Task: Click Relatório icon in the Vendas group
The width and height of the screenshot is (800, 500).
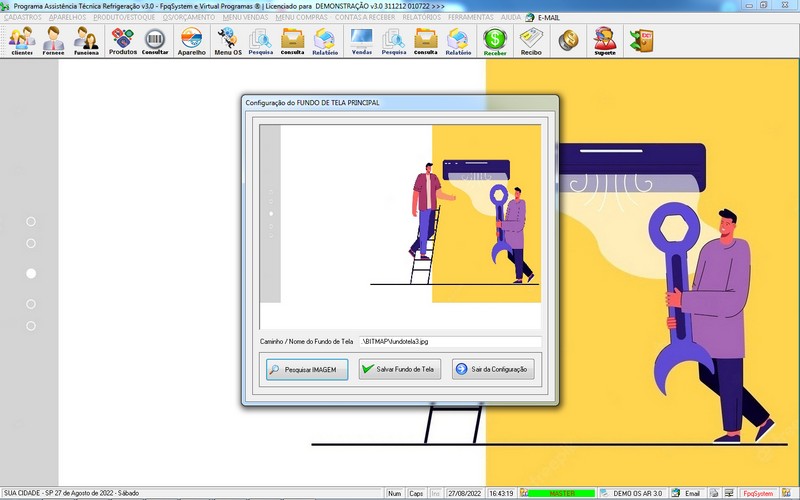Action: pos(458,41)
